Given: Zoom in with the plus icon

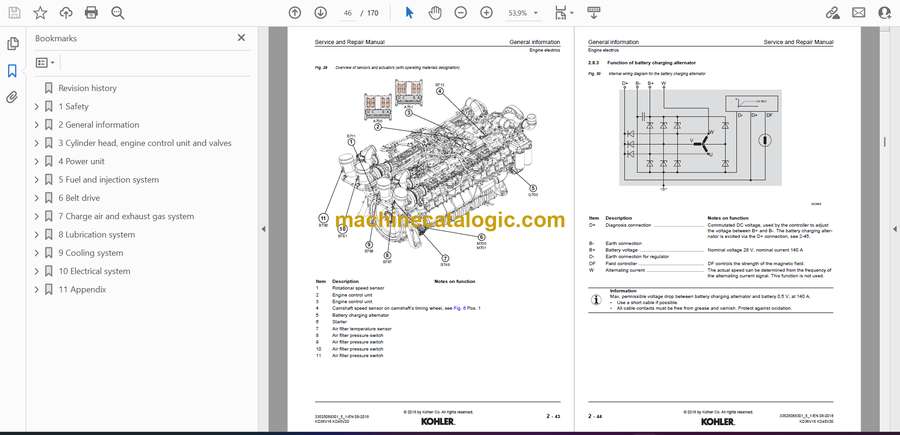Looking at the screenshot, I should [x=486, y=13].
